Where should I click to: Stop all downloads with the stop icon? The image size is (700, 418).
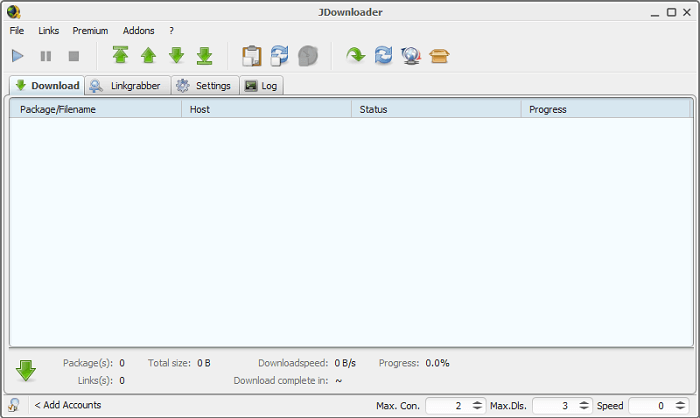[x=74, y=56]
